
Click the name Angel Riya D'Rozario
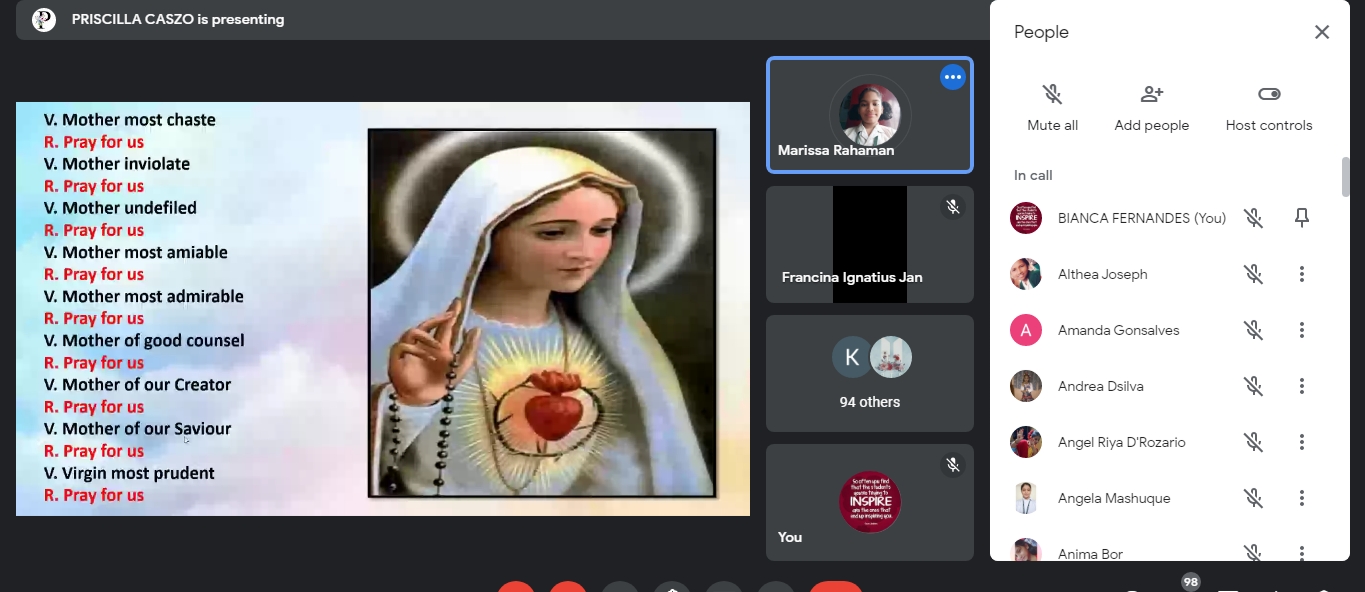click(x=1122, y=442)
